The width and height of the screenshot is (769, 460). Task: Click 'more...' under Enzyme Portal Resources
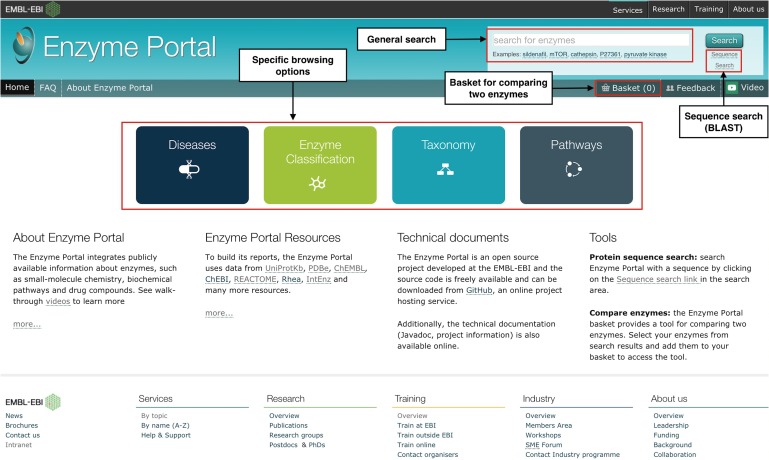point(219,313)
